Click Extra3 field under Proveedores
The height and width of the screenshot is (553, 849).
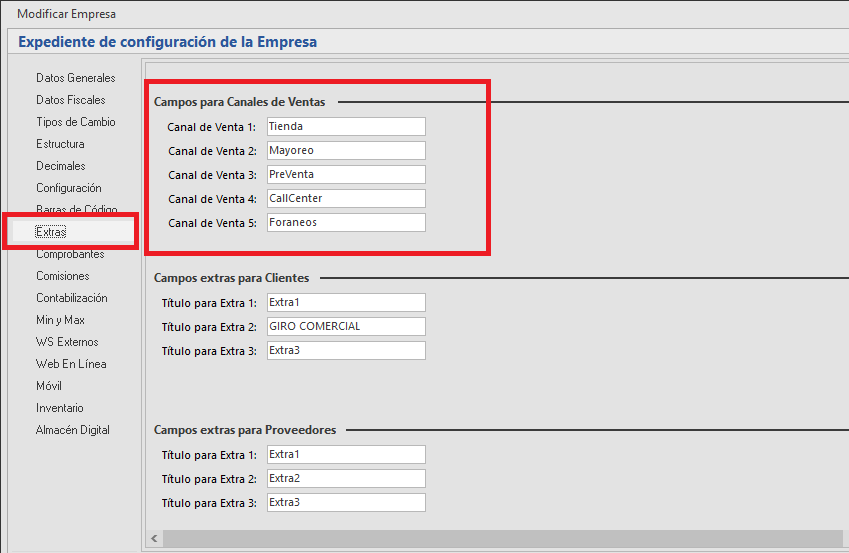345,503
